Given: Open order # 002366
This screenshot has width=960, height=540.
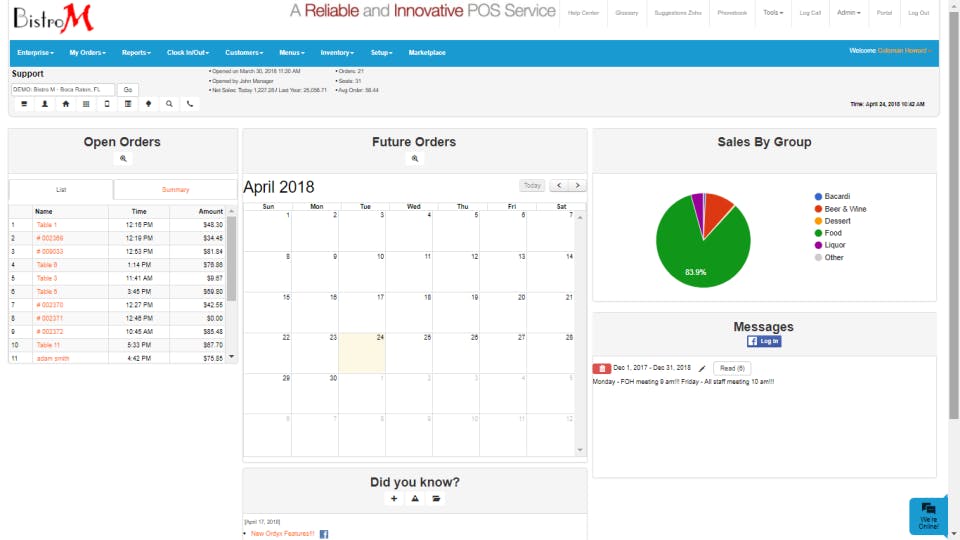Looking at the screenshot, I should 50,238.
